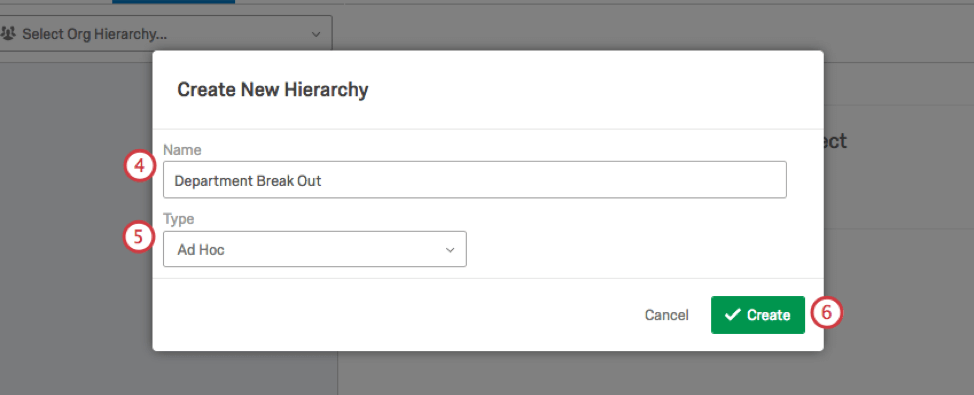This screenshot has width=974, height=395.
Task: Click the blue active tab at top
Action: click(173, 2)
